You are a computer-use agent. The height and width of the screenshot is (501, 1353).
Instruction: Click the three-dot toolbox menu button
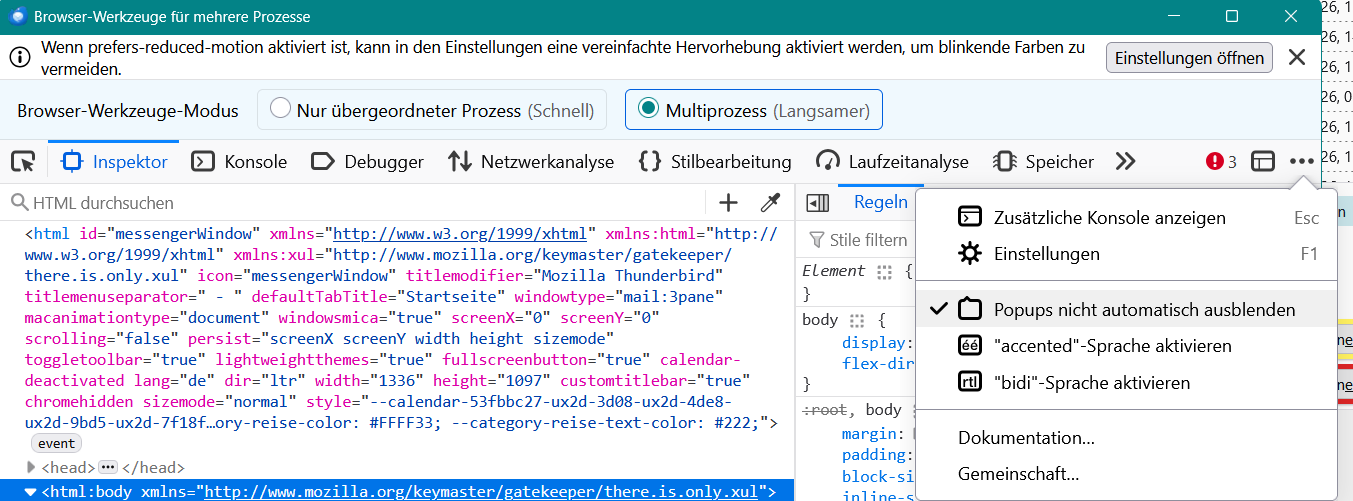pyautogui.click(x=1301, y=161)
